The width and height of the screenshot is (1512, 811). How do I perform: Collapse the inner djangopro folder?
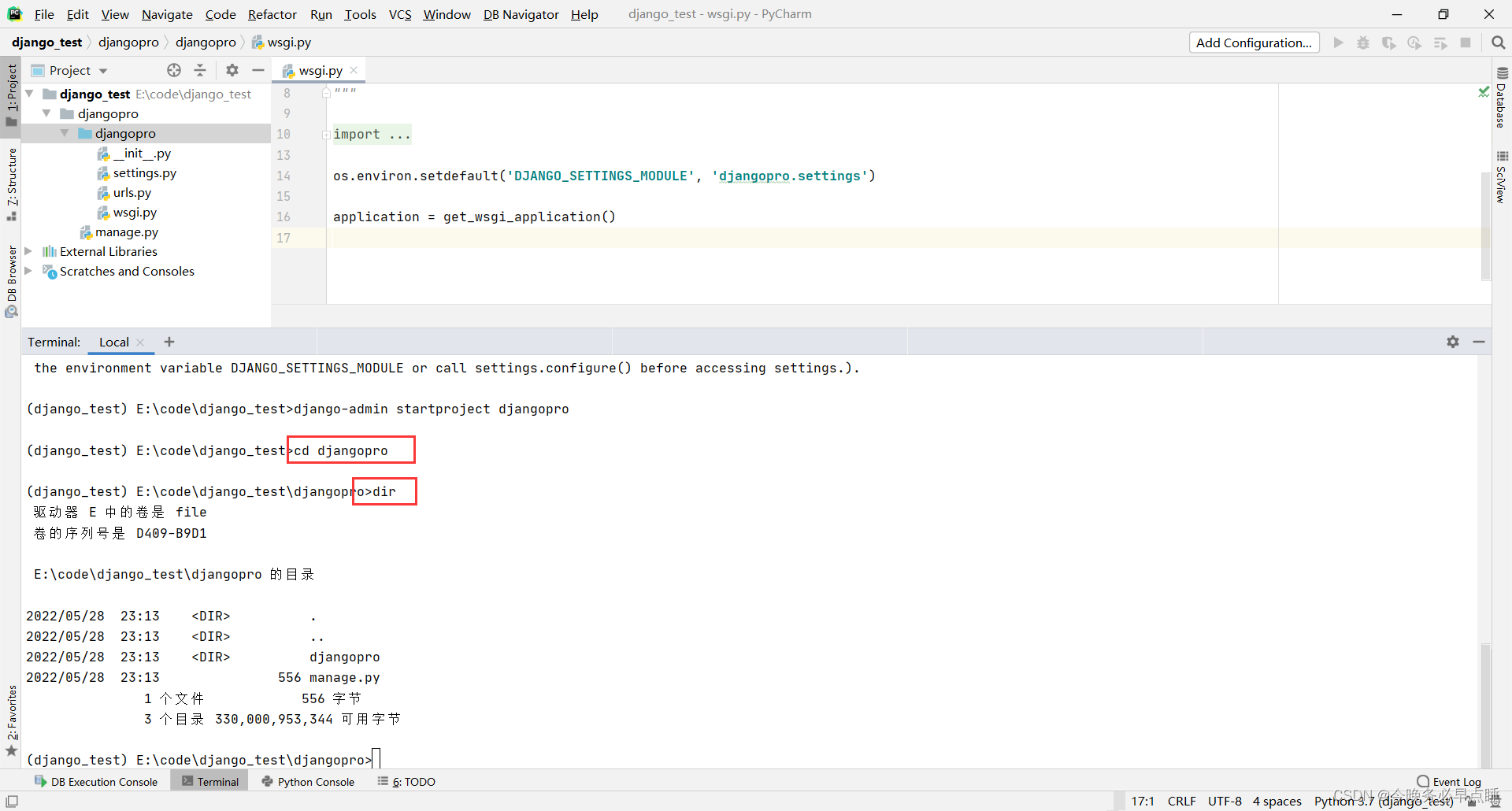click(x=65, y=133)
